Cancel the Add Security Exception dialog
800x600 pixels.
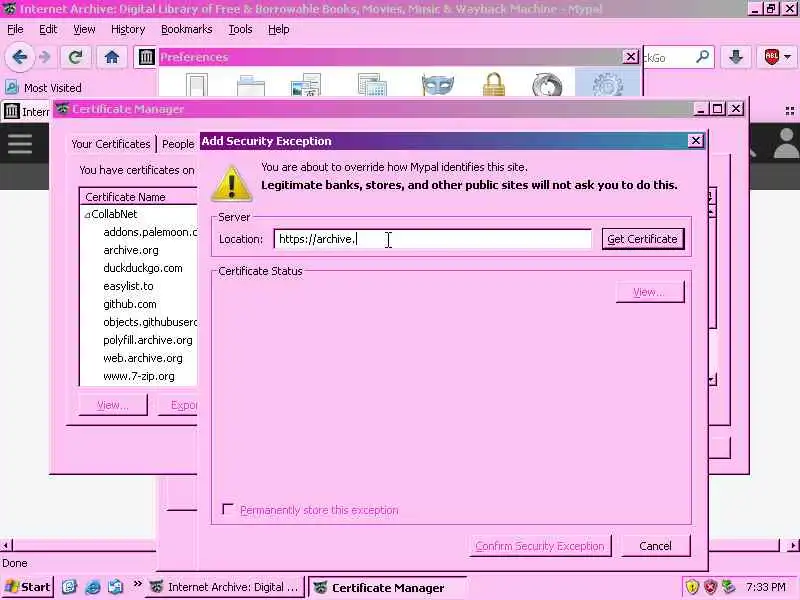coord(655,546)
